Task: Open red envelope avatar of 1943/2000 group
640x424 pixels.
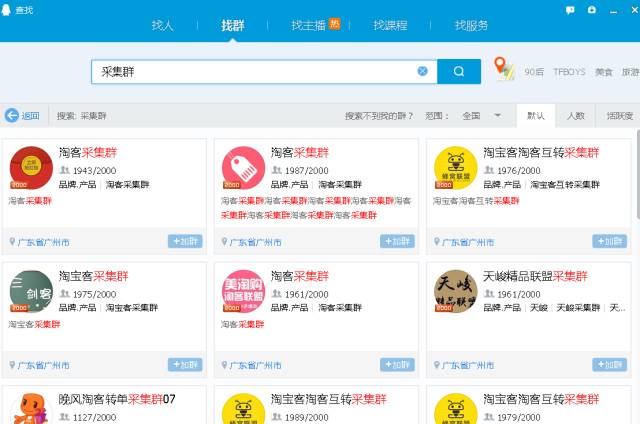Action: click(x=31, y=168)
